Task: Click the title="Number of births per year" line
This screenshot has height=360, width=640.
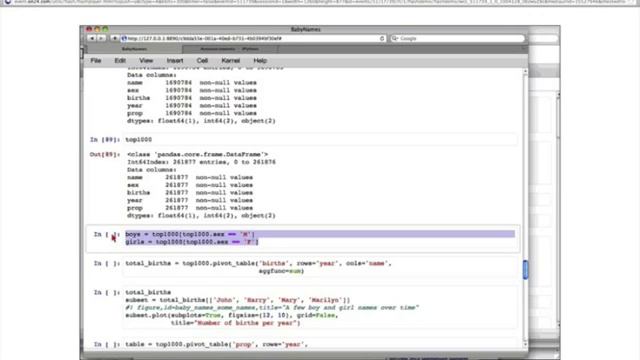Action: [236, 323]
